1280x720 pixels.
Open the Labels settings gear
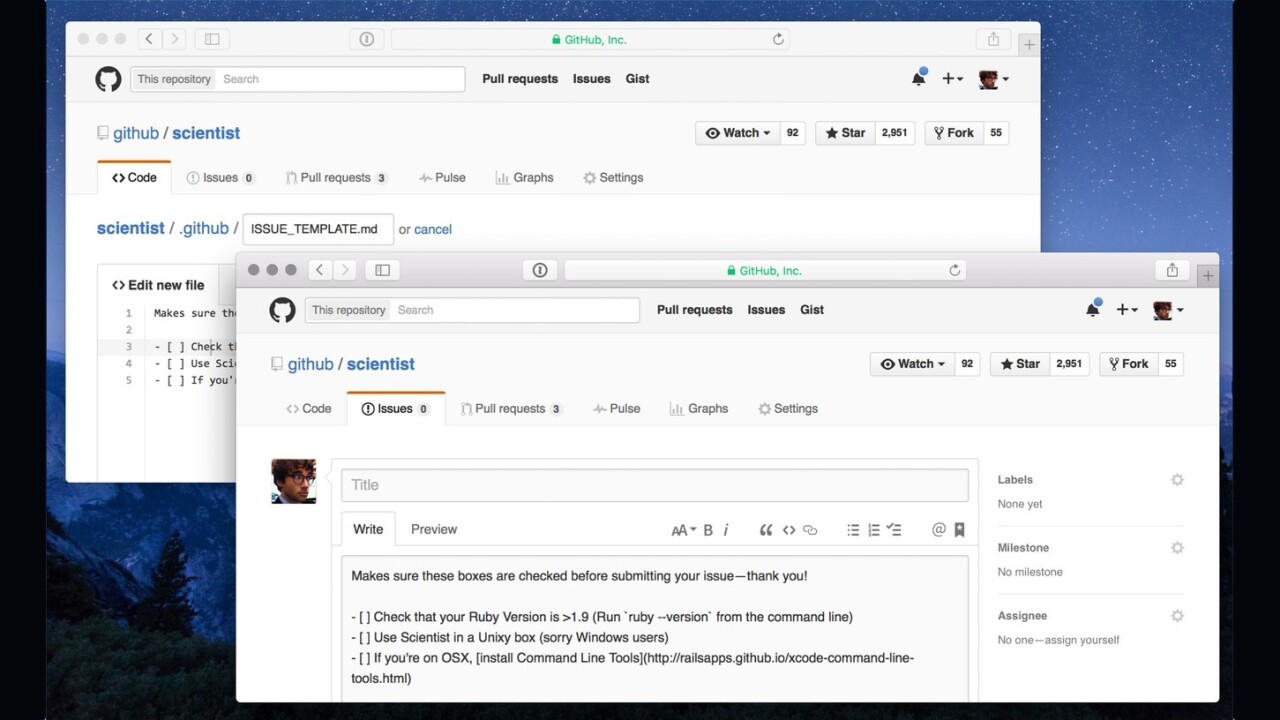(1177, 480)
